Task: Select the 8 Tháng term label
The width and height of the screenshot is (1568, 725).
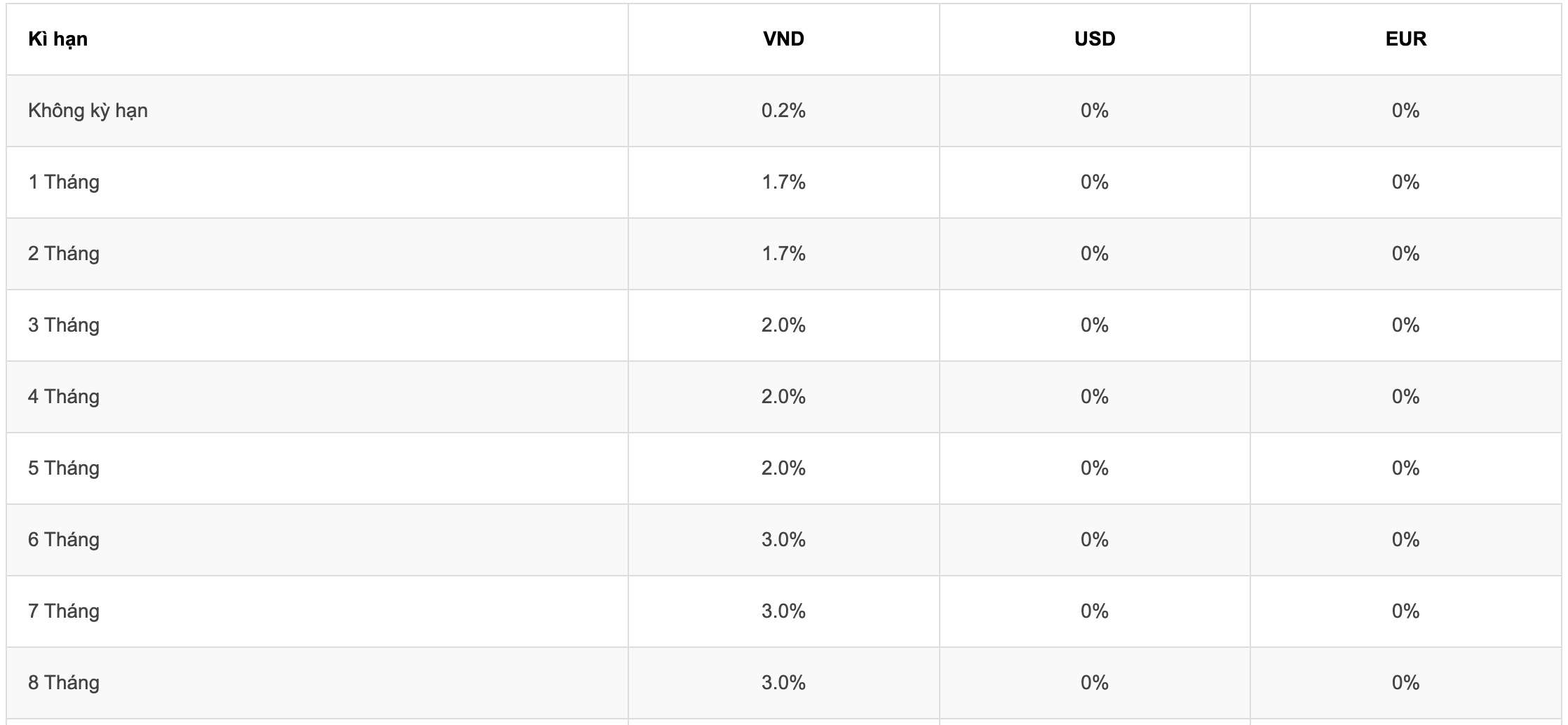Action: (64, 683)
